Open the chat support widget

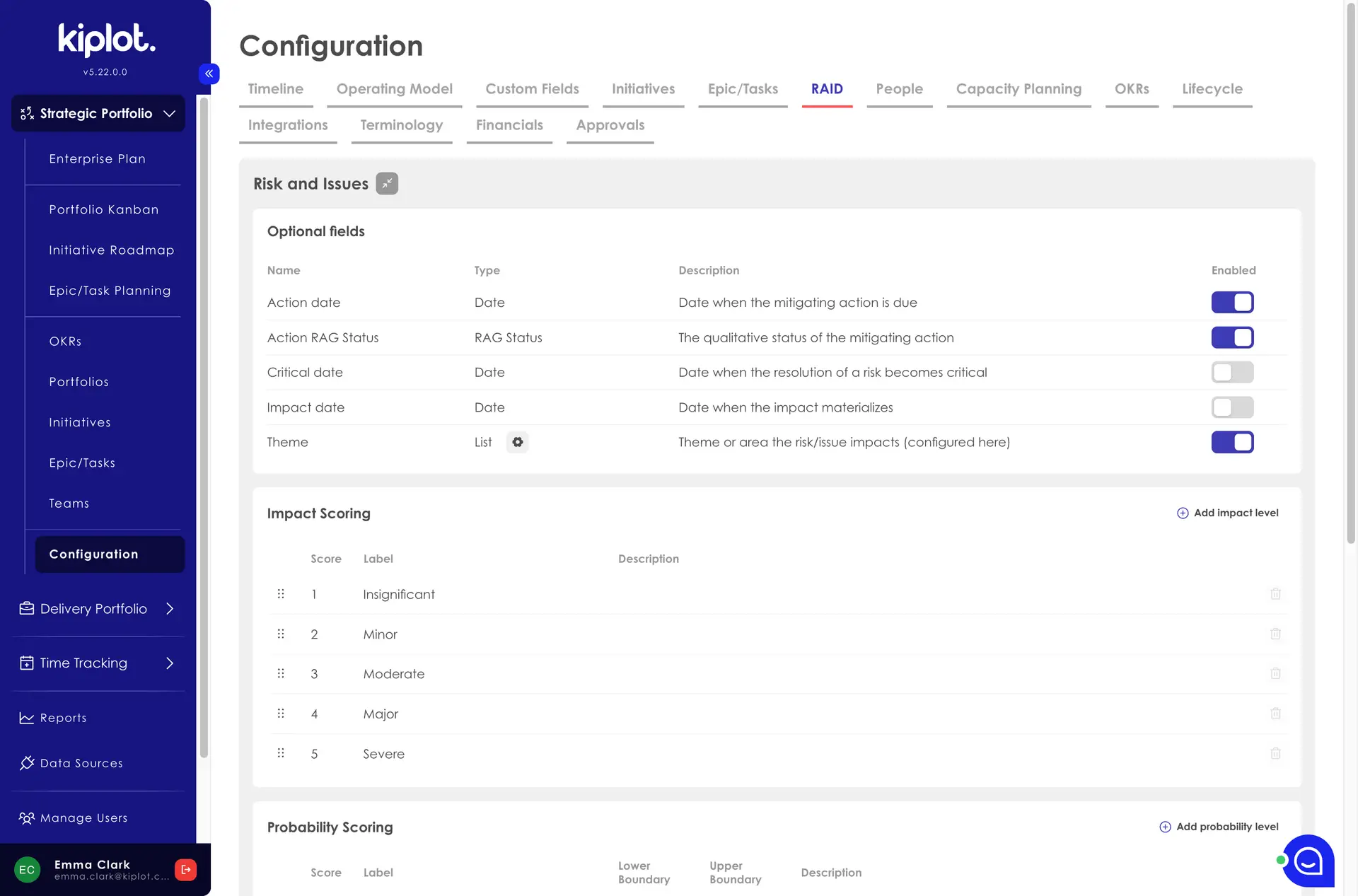1308,861
